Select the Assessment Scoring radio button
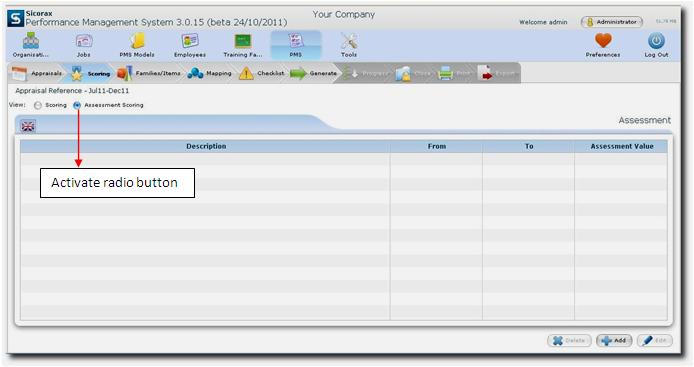 pyautogui.click(x=77, y=105)
